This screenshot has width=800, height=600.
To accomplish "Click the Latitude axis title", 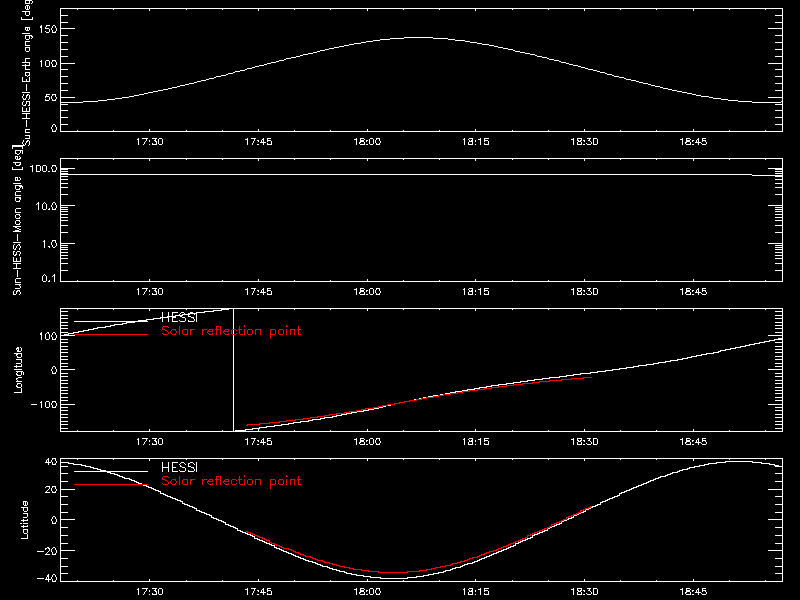I will coord(24,520).
